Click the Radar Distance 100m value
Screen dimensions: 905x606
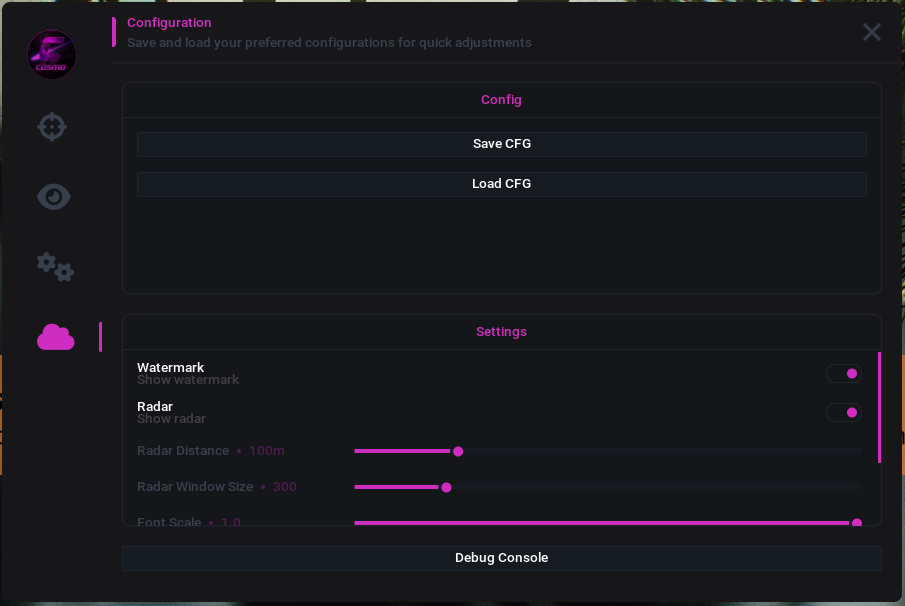coord(267,451)
